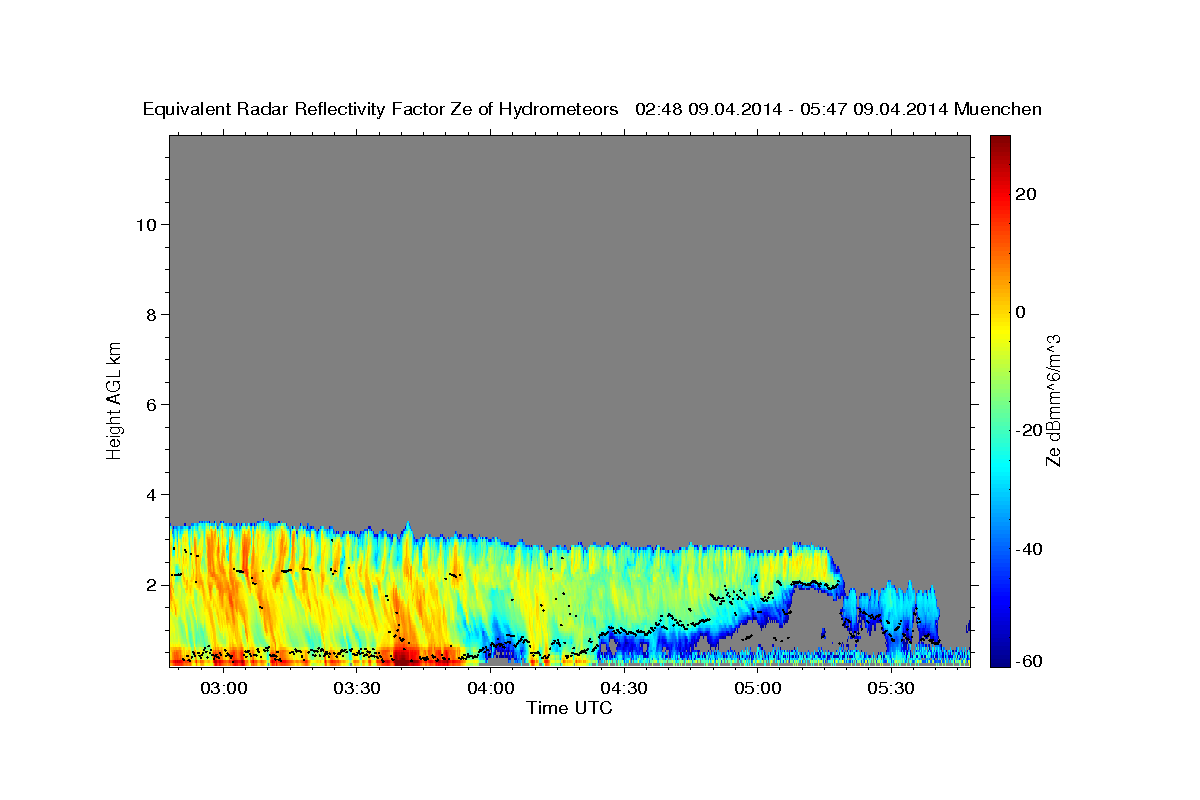Click the '03:30' time tick label
Viewport: 1200px width, 800px height.
(x=357, y=689)
